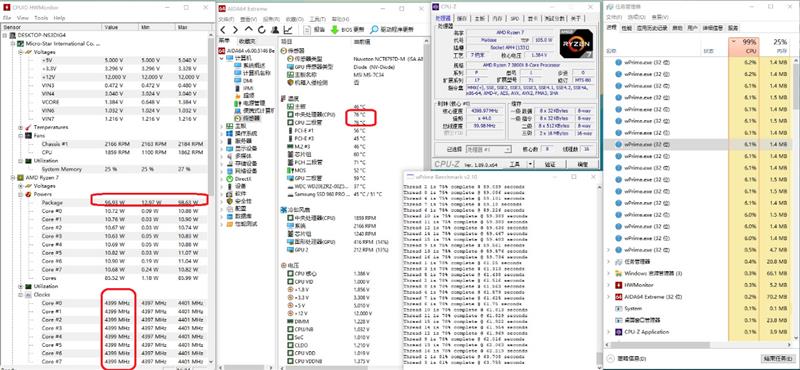Collapse the Clocks node in HWMonitor

[20, 295]
